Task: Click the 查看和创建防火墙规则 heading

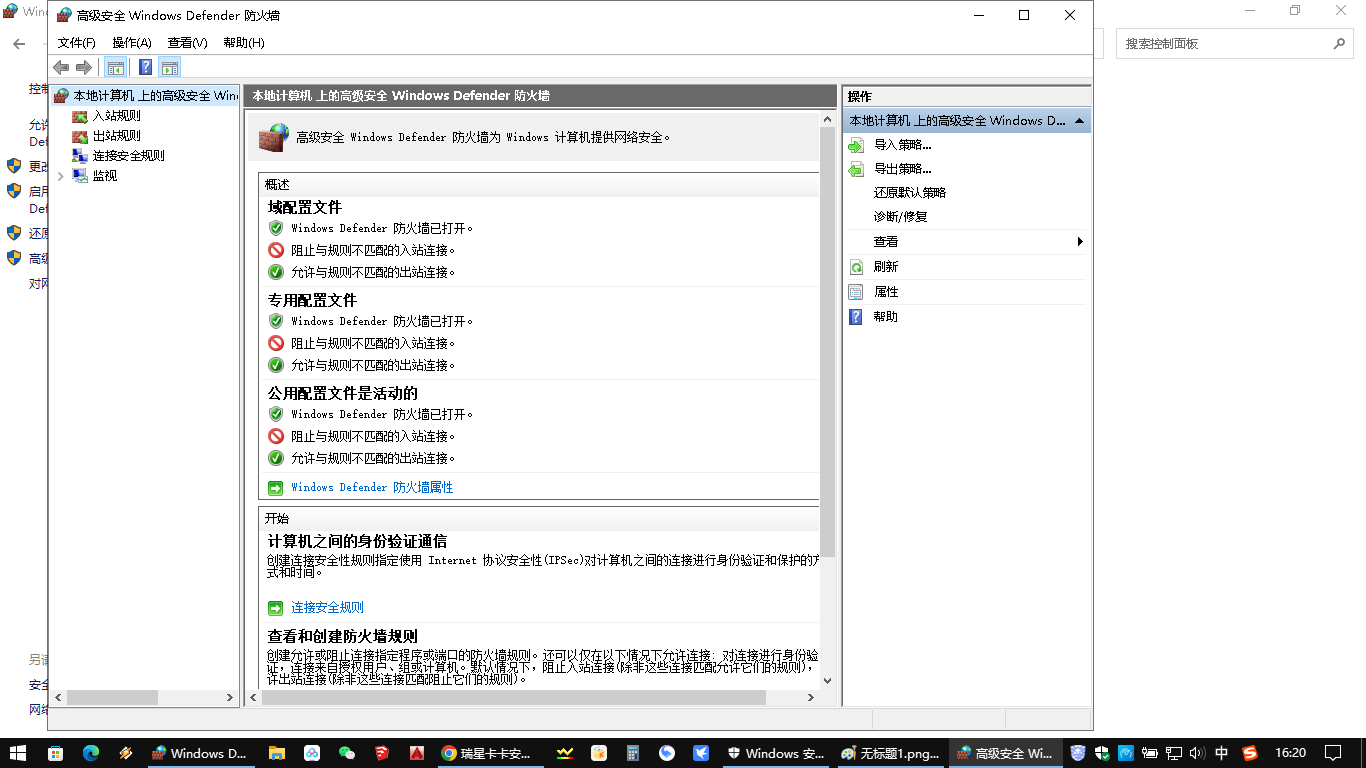Action: pos(342,637)
